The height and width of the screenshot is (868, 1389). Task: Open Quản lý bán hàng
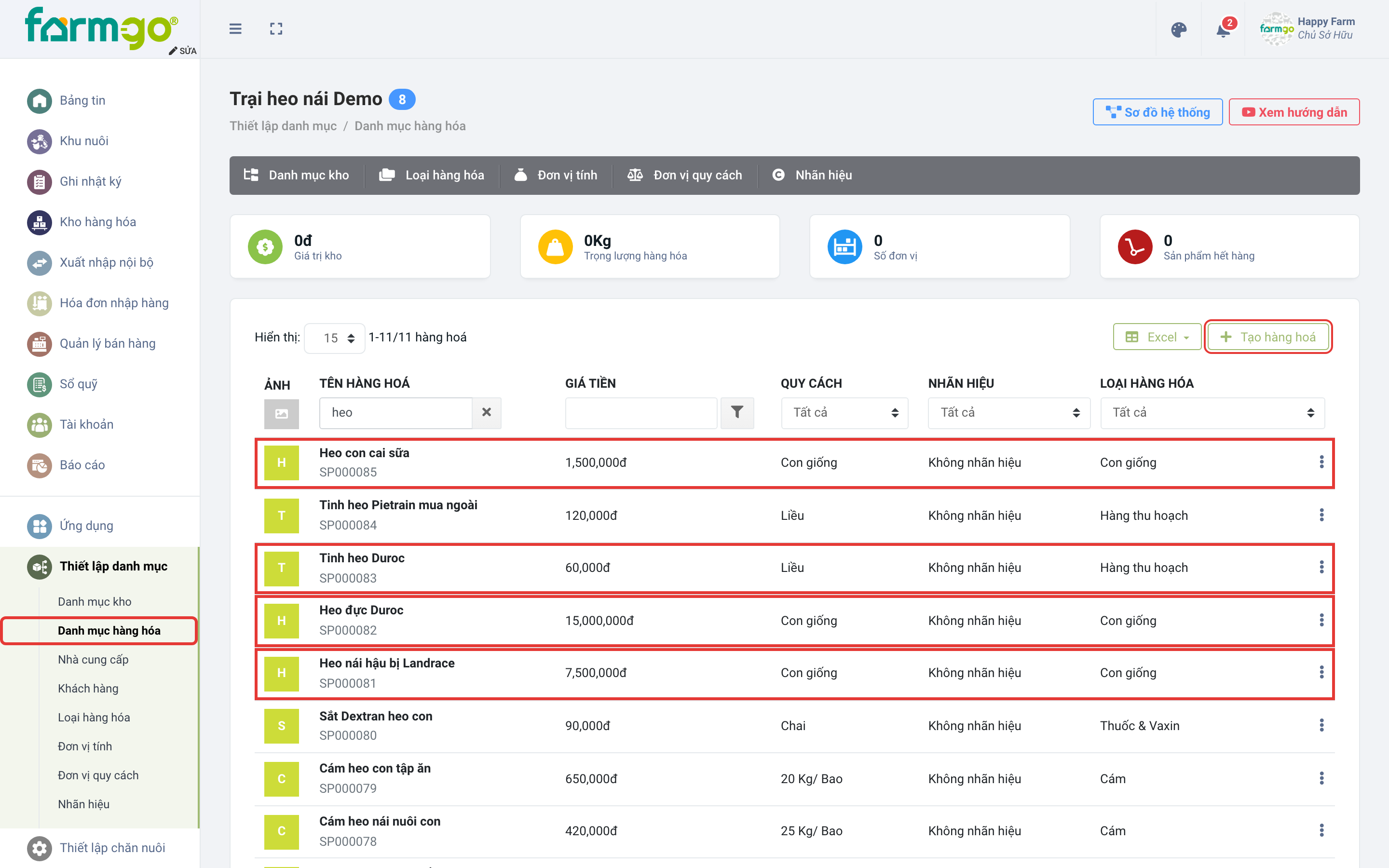pos(91,344)
